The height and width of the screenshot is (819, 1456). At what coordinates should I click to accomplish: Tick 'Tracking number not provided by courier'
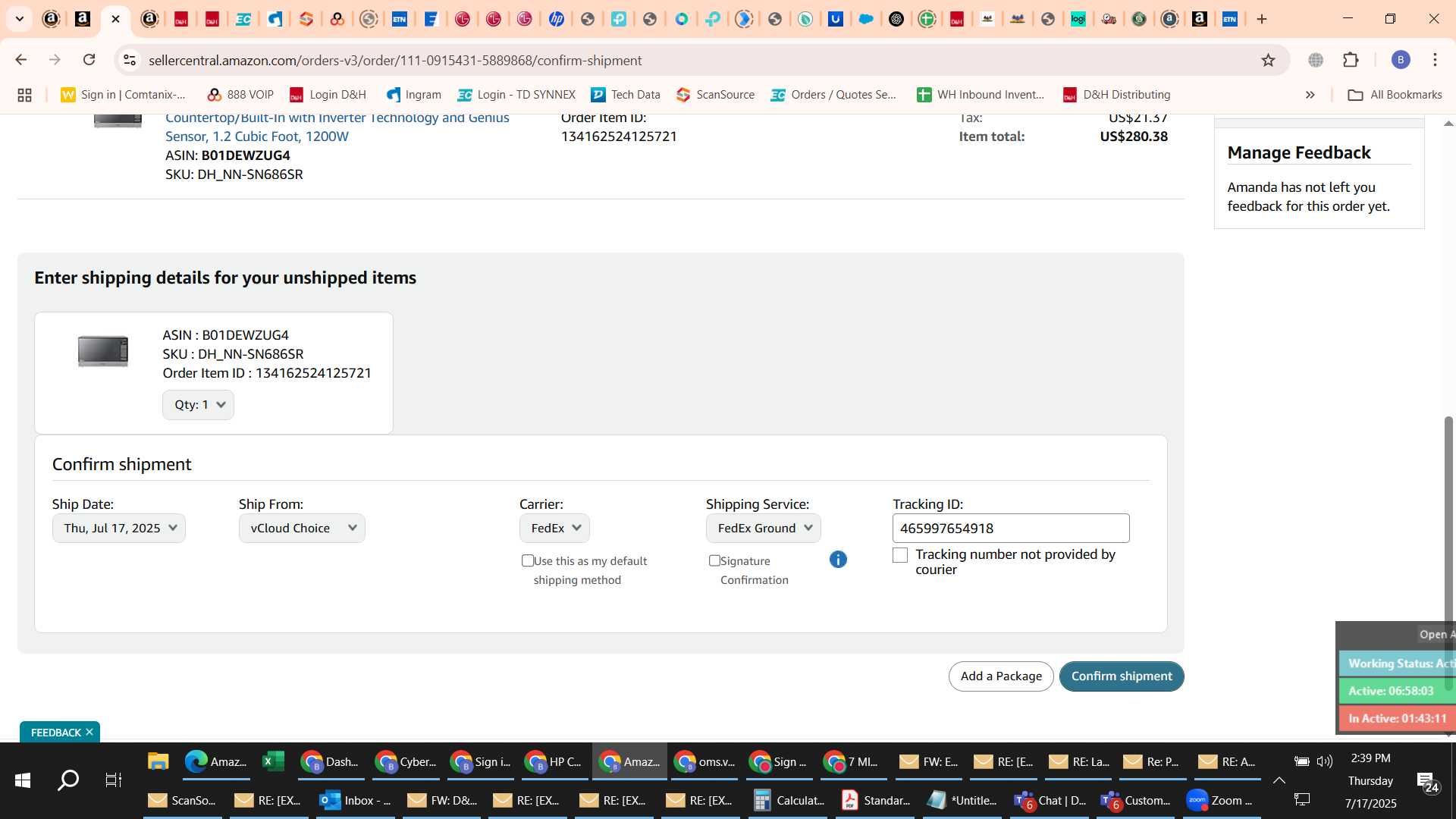pyautogui.click(x=900, y=555)
